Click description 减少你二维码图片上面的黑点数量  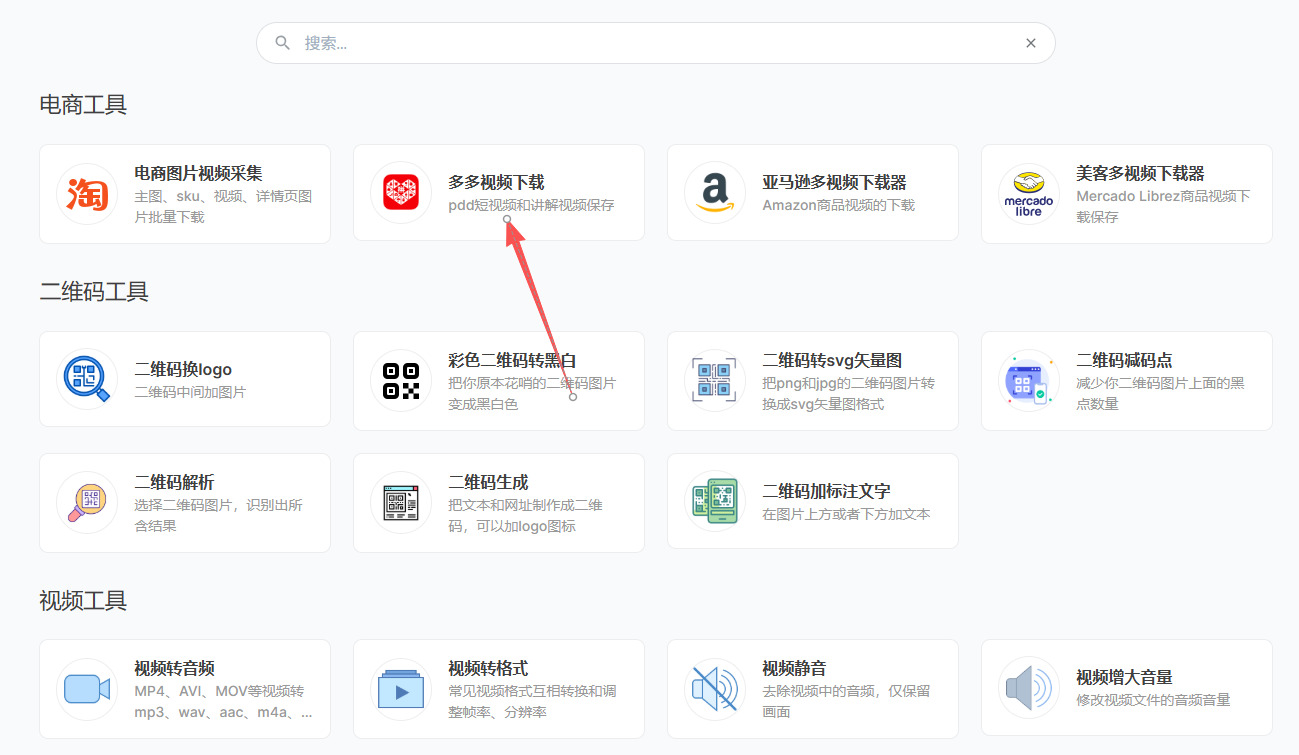1160,393
